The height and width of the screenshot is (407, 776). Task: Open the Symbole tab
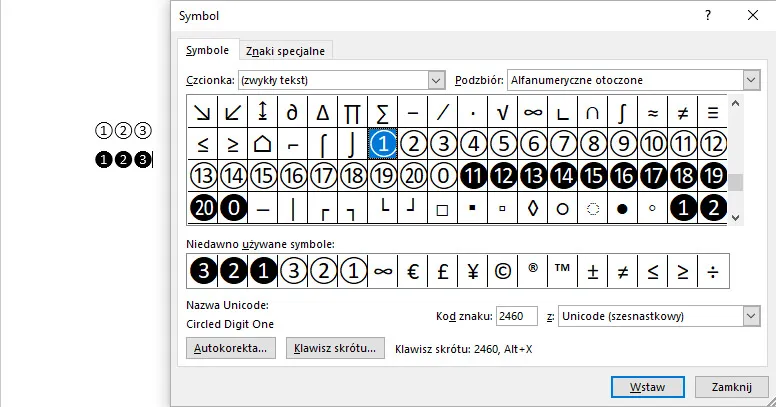208,50
